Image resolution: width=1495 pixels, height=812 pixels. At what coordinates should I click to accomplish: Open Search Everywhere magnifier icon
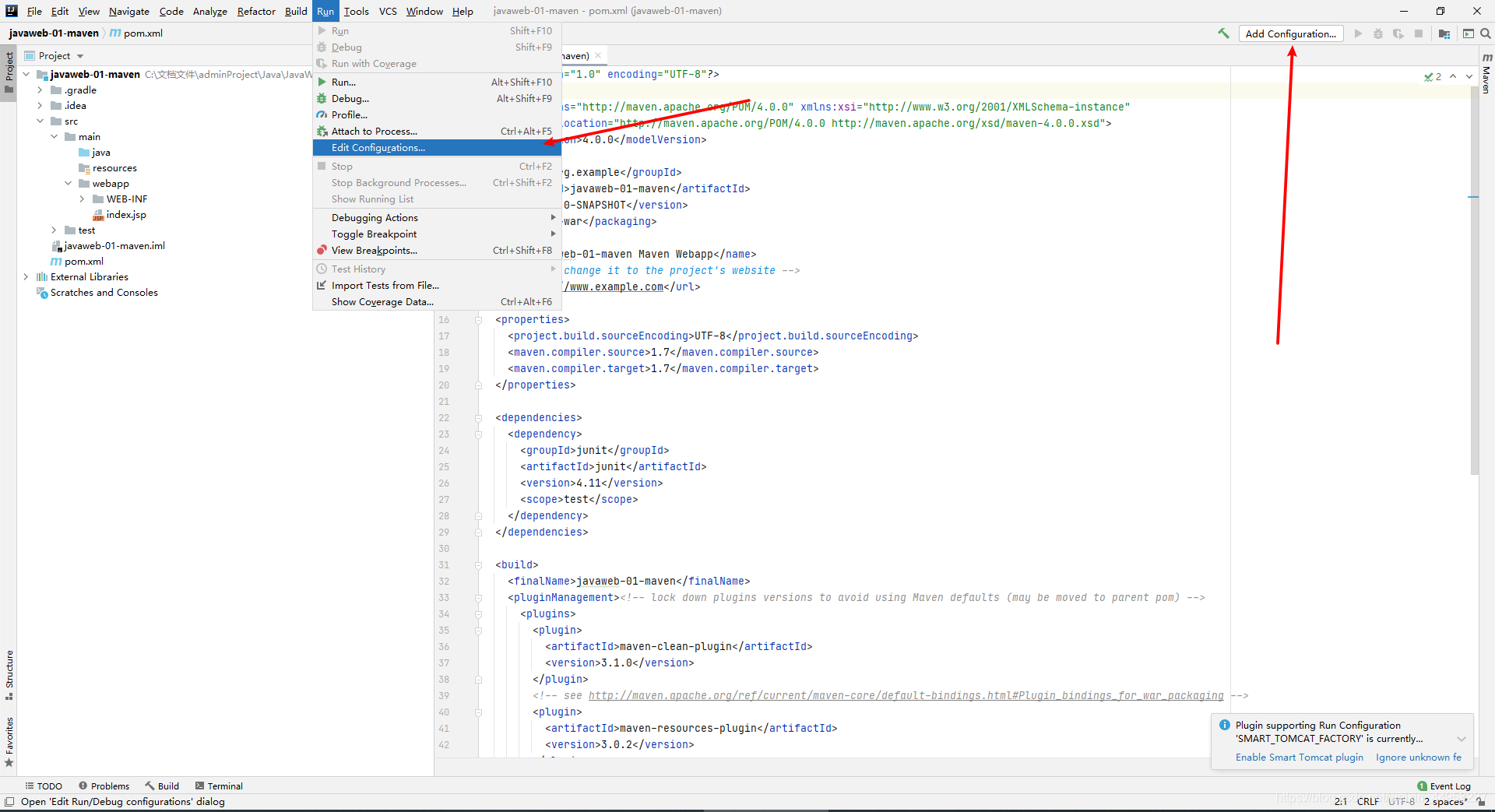1486,33
